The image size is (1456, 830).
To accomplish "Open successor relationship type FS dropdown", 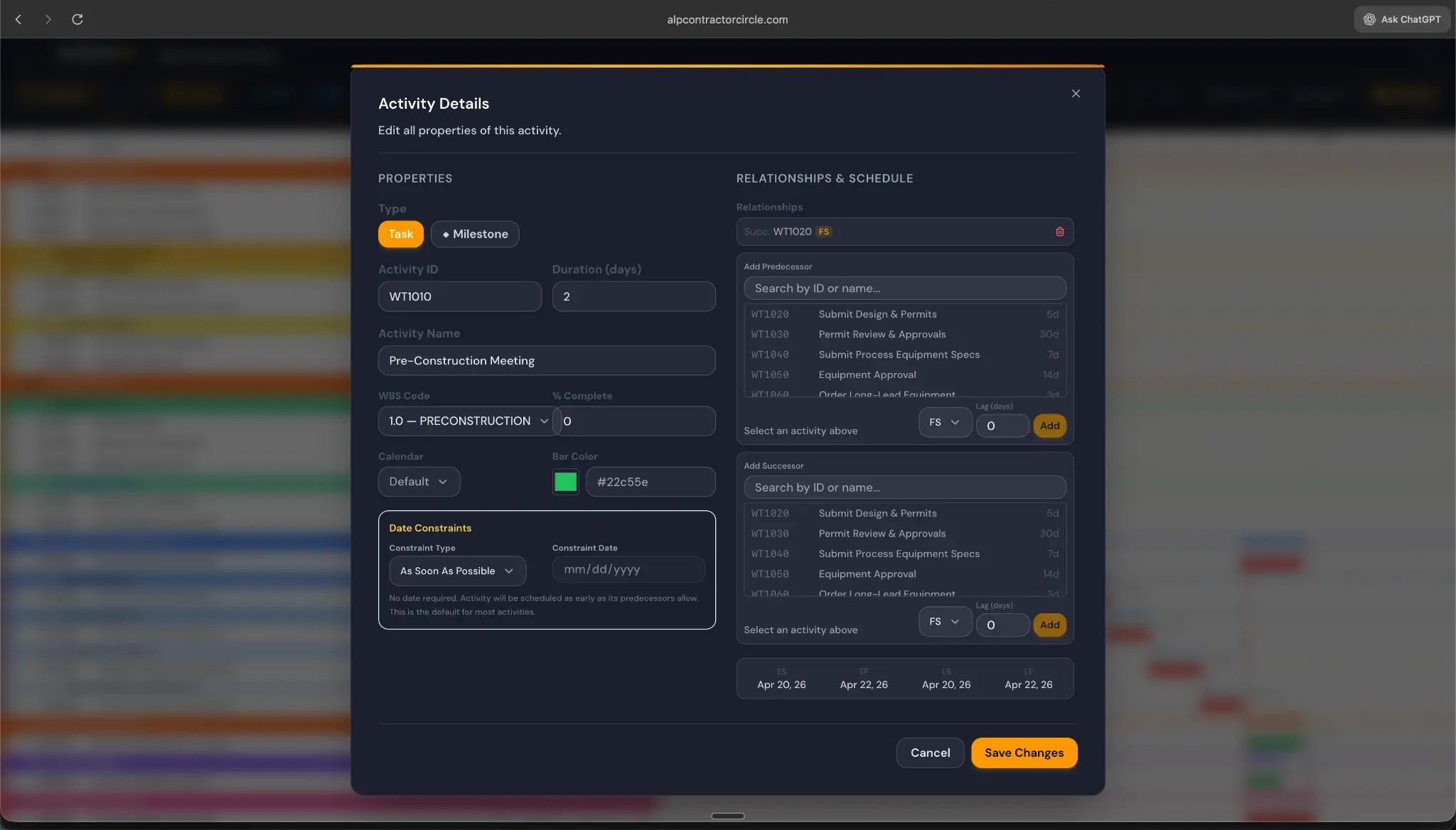I will click(945, 621).
